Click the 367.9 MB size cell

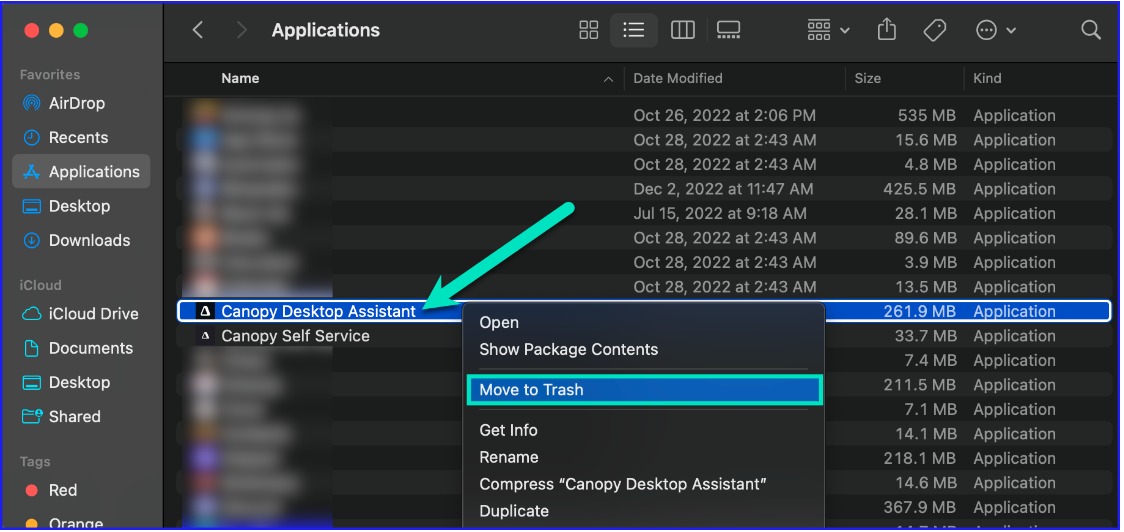[919, 507]
